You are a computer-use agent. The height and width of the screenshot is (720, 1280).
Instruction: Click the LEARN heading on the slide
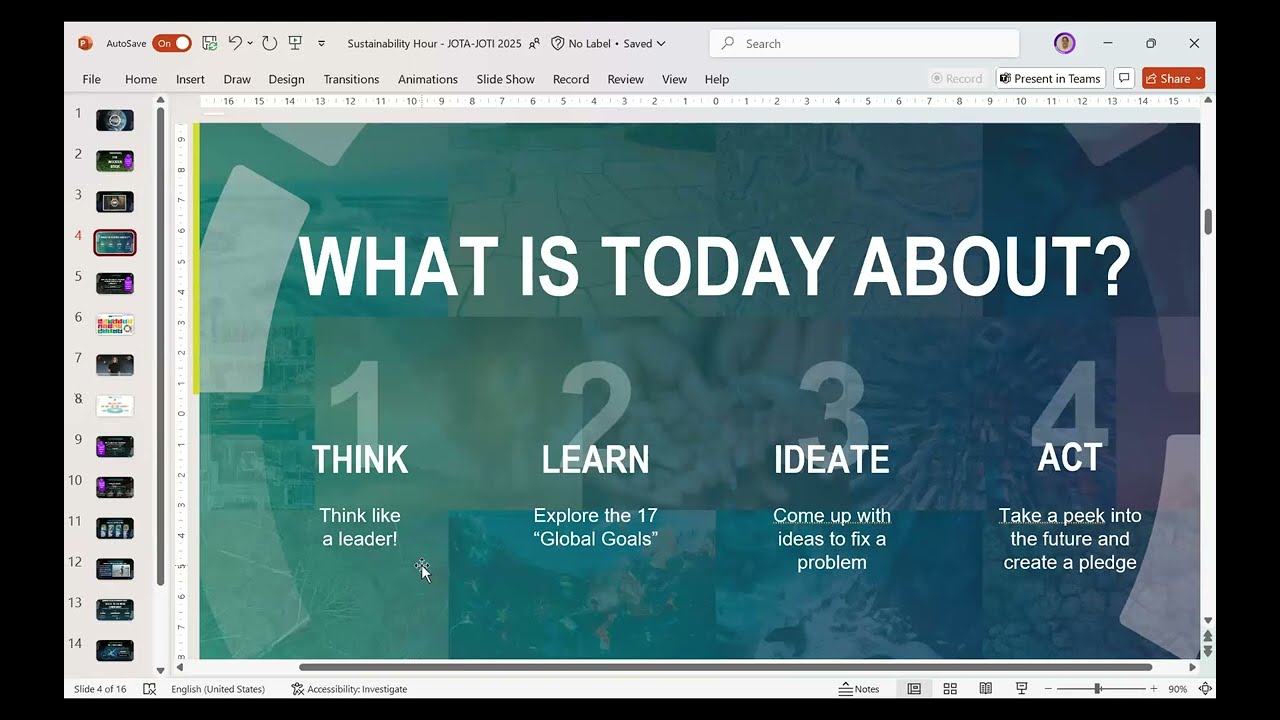595,460
